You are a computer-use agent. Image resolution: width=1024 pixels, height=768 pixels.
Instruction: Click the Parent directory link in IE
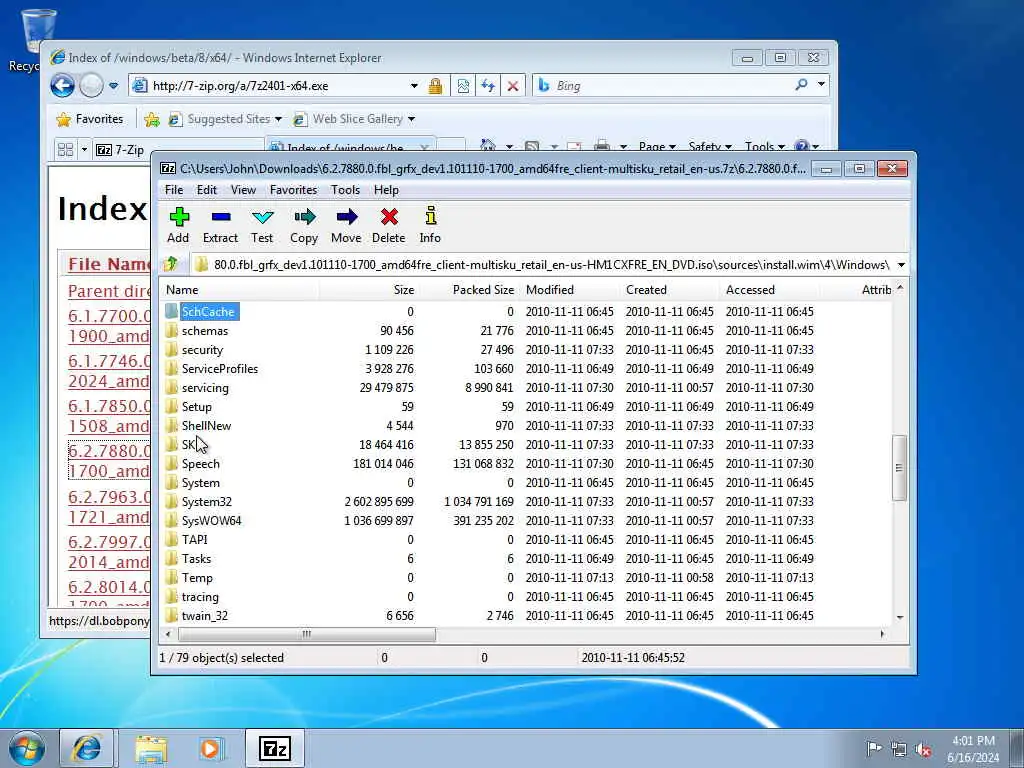pyautogui.click(x=108, y=291)
